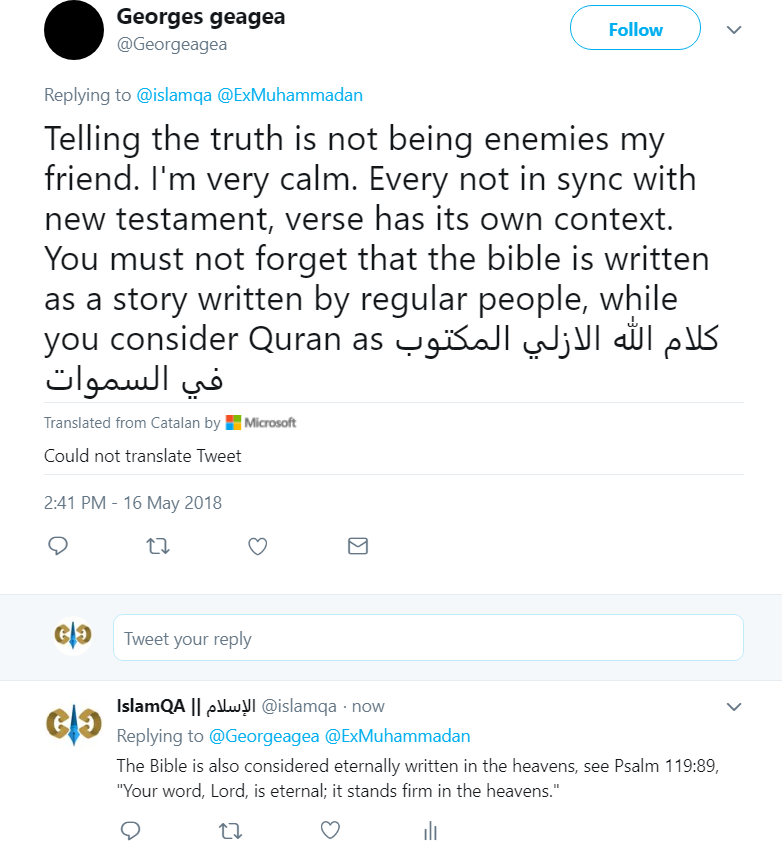
Task: Reply to Georges geagea's tweet
Action: pos(58,546)
